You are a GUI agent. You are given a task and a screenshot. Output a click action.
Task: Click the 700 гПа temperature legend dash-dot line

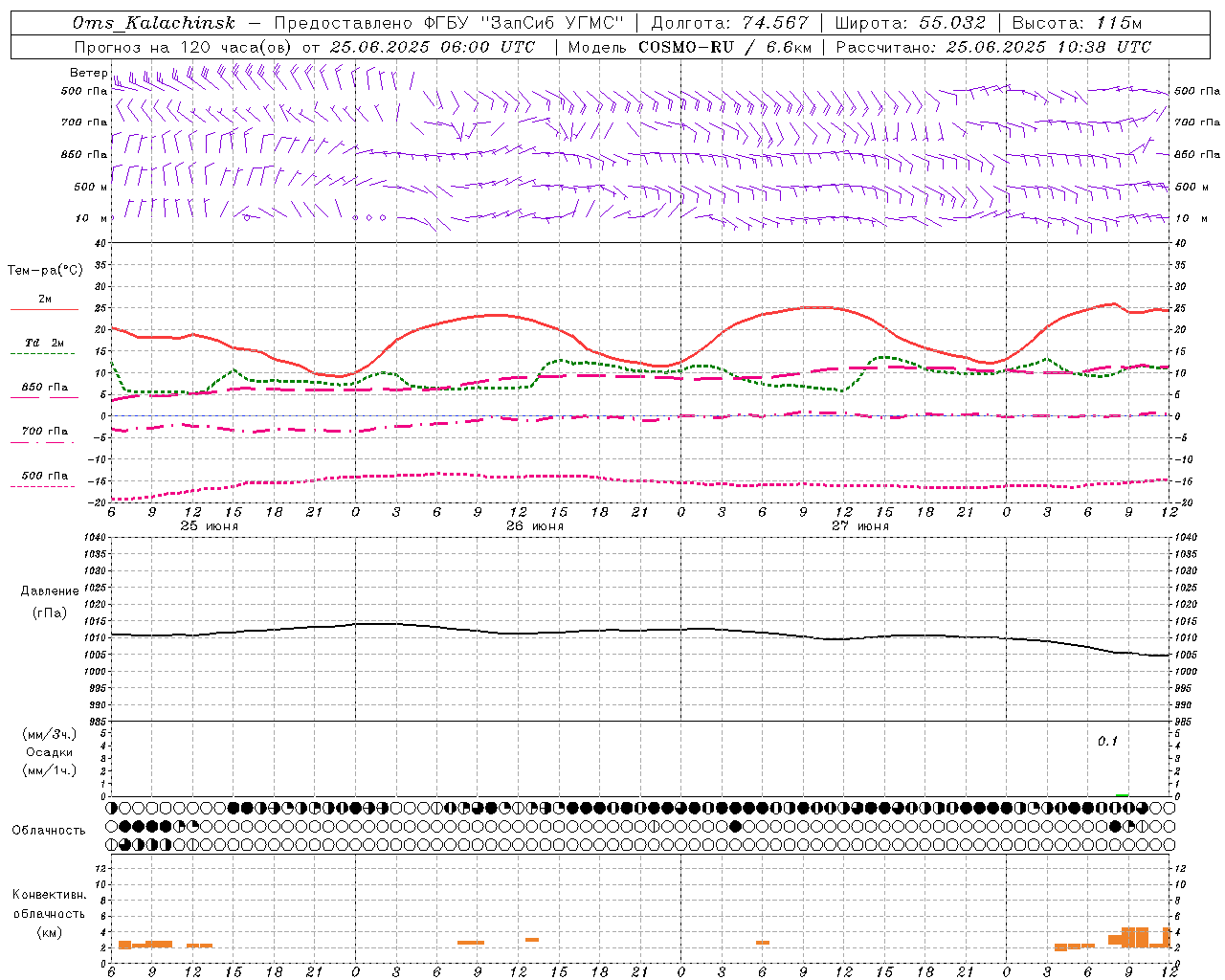coord(42,442)
